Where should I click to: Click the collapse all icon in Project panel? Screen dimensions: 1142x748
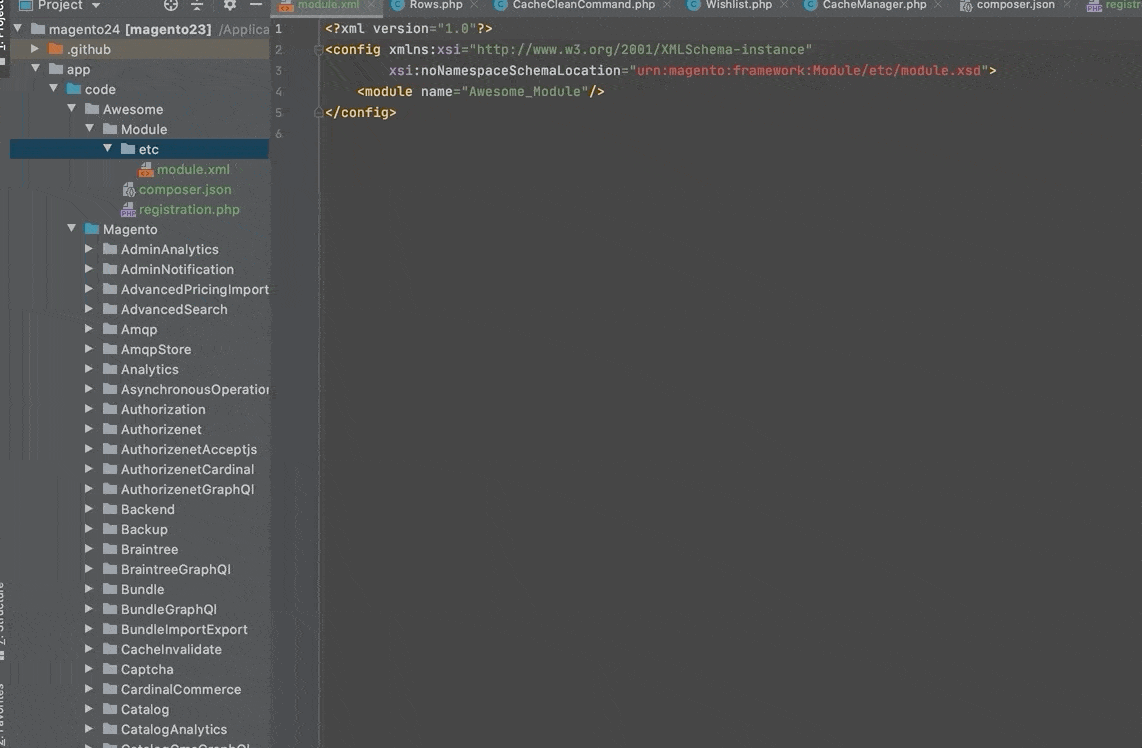pos(197,5)
